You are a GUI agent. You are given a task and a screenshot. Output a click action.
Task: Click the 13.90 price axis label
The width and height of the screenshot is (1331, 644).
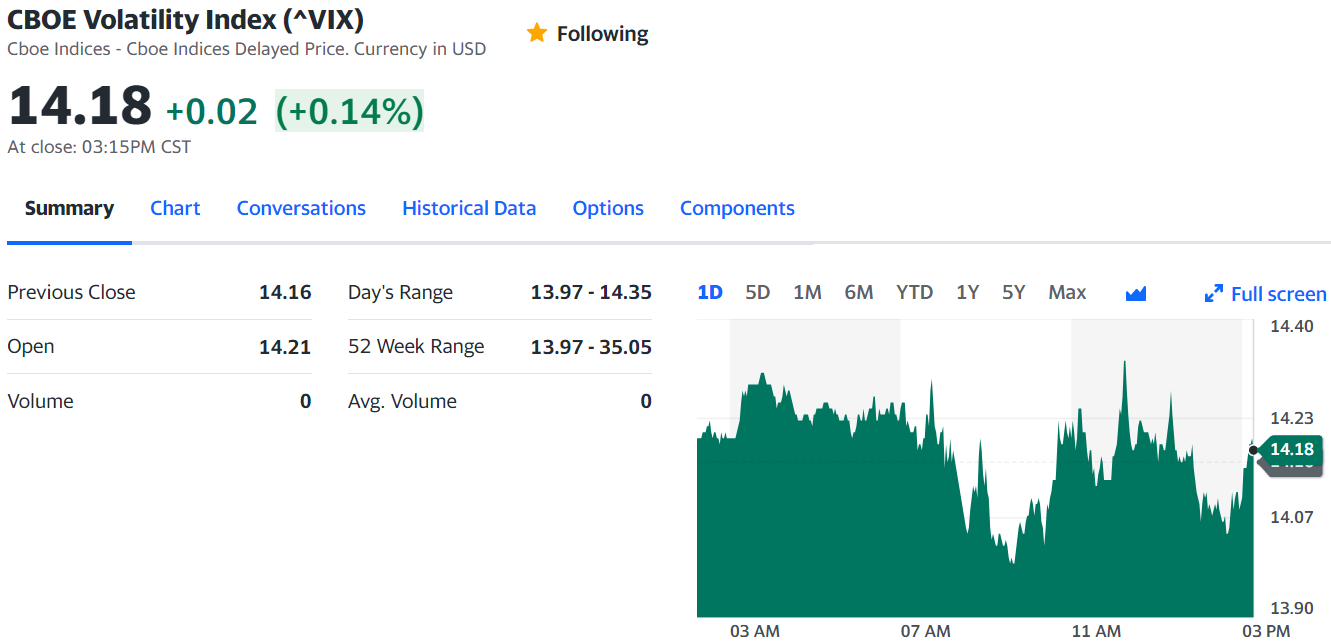(1292, 608)
